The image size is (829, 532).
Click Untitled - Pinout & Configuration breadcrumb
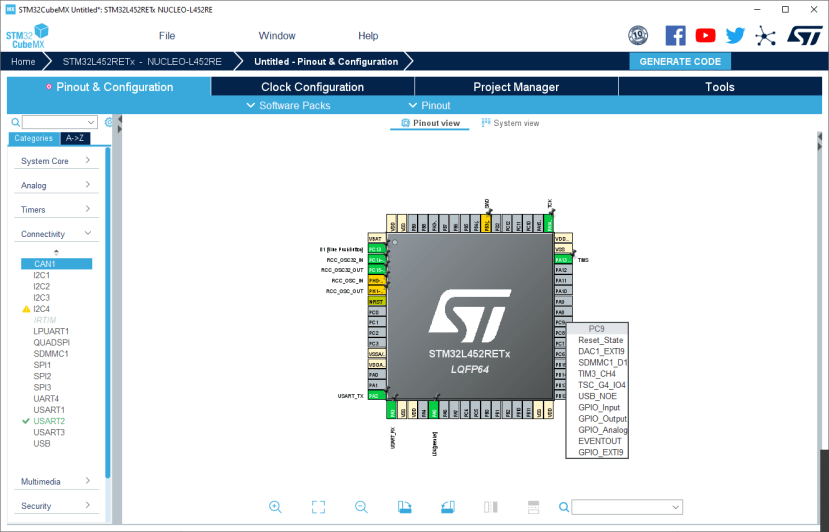click(x=326, y=61)
